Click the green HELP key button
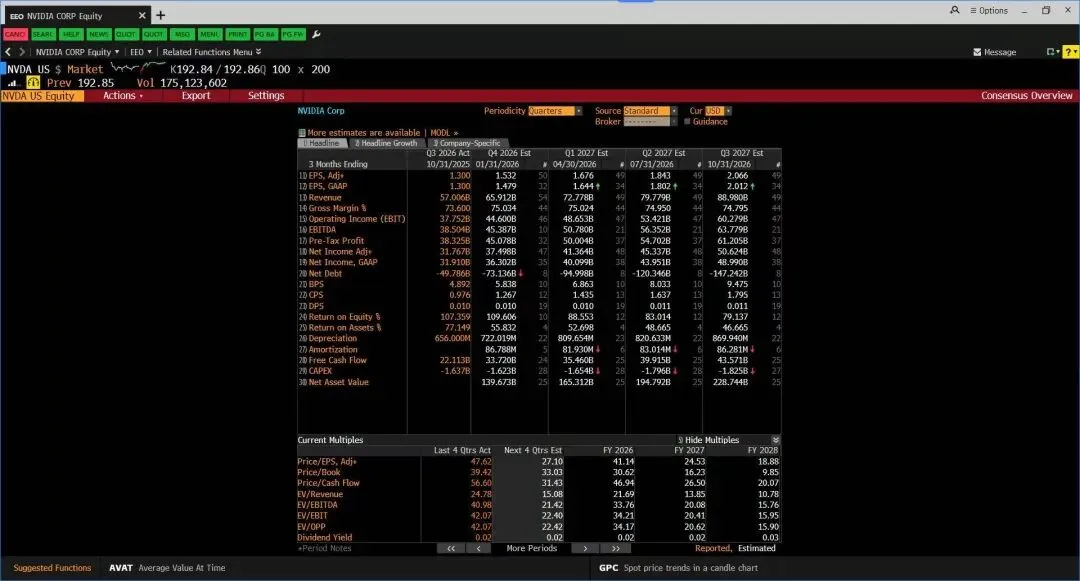Image resolution: width=1080 pixels, height=581 pixels. tap(71, 34)
